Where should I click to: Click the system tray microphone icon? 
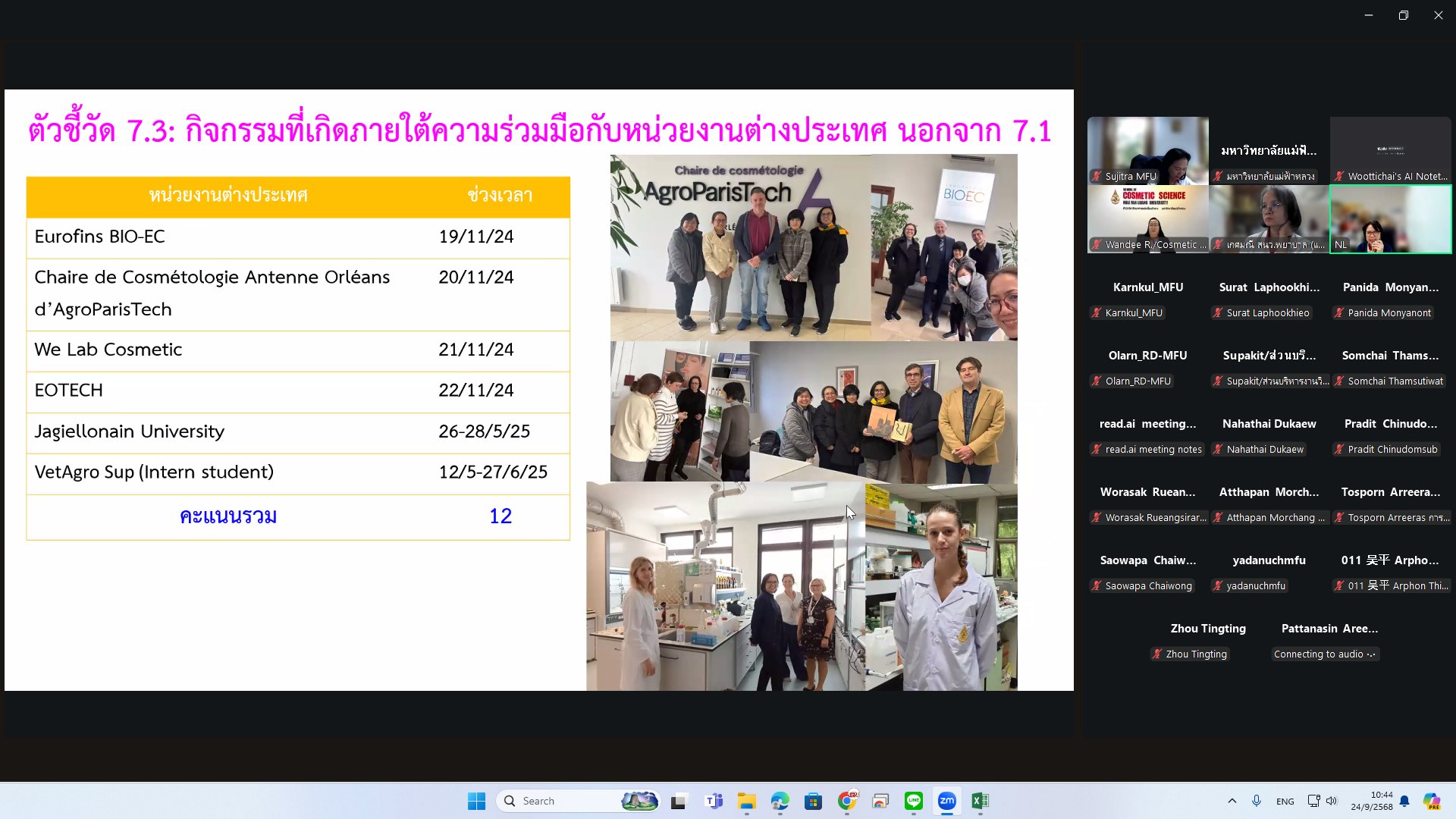pos(1257,801)
